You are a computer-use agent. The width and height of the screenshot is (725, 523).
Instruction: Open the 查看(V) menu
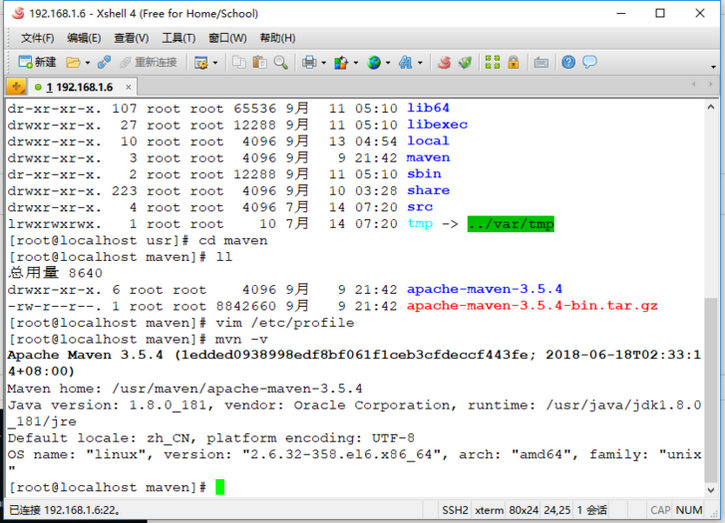tap(131, 38)
